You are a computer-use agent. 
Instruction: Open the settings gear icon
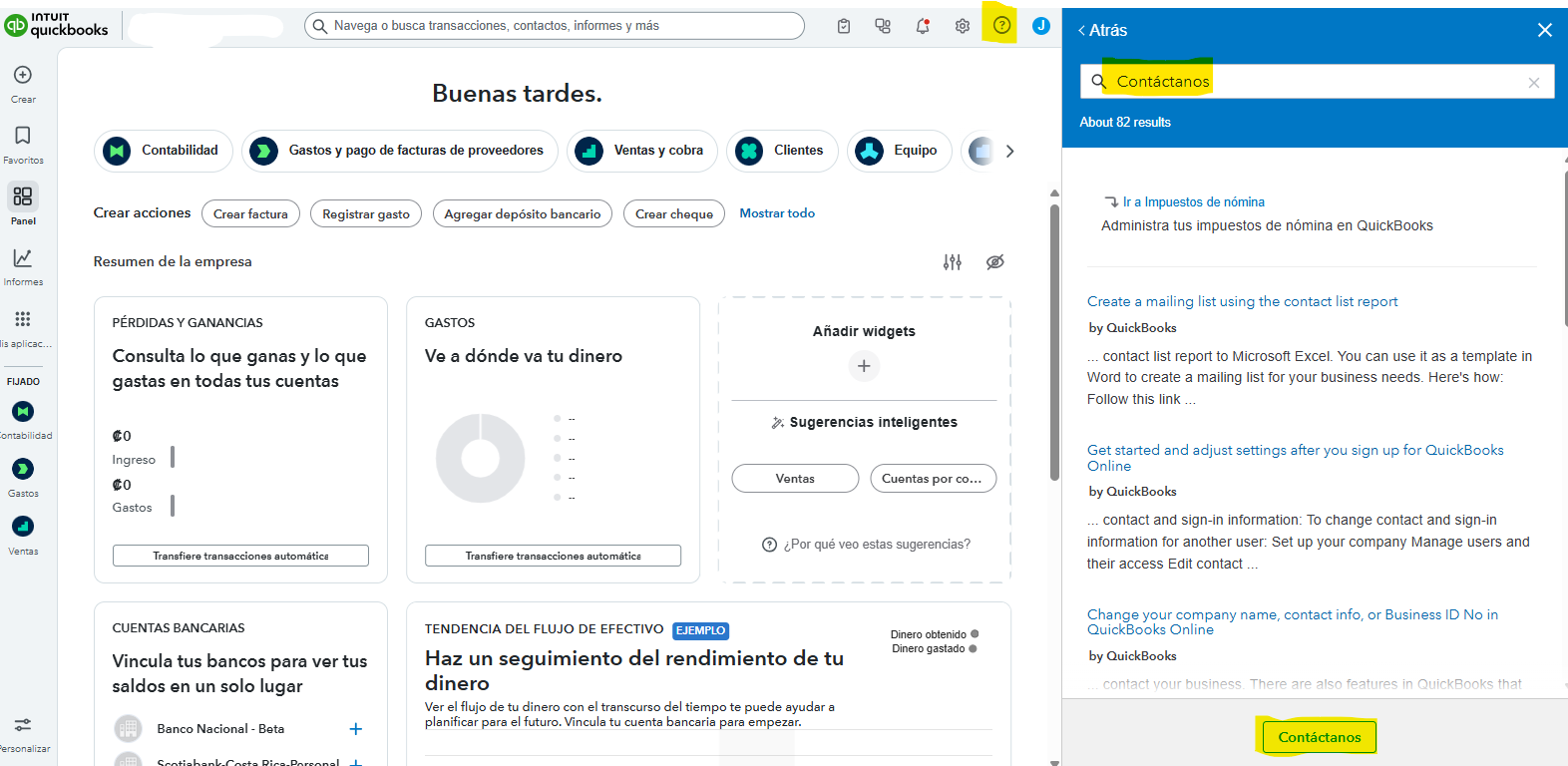coord(963,26)
